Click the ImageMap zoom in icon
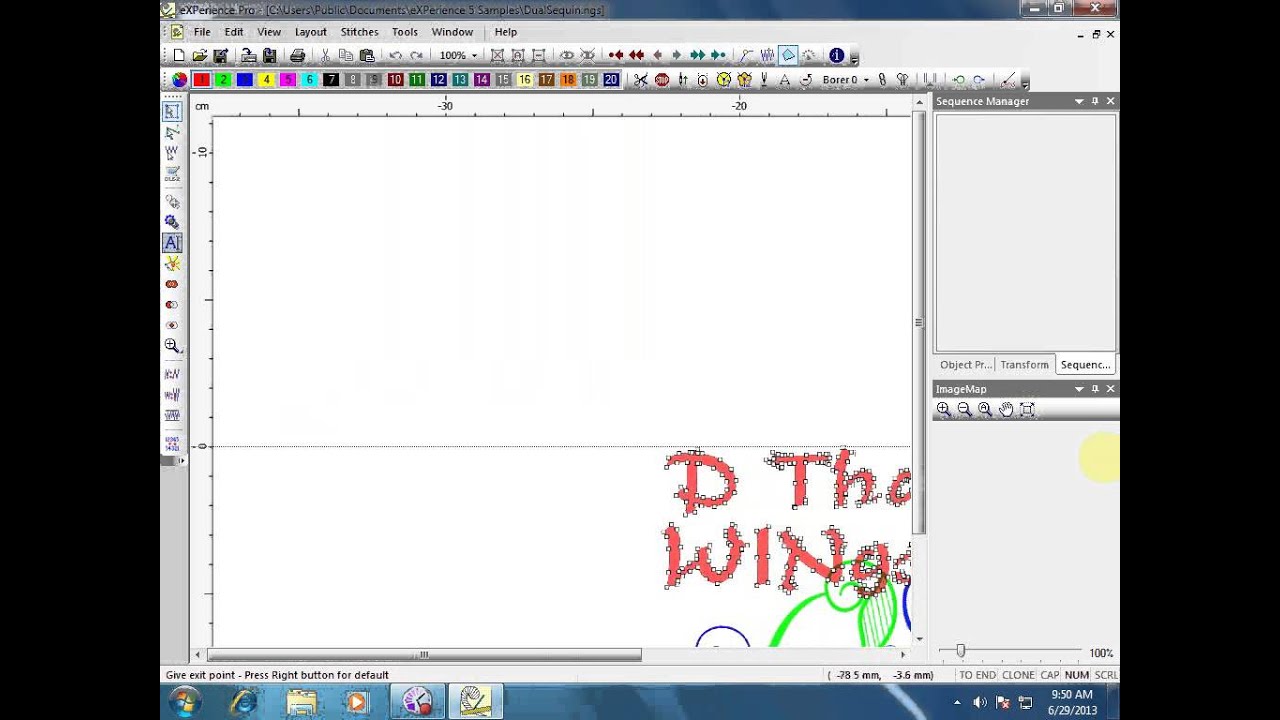The image size is (1280, 720). pyautogui.click(x=943, y=409)
